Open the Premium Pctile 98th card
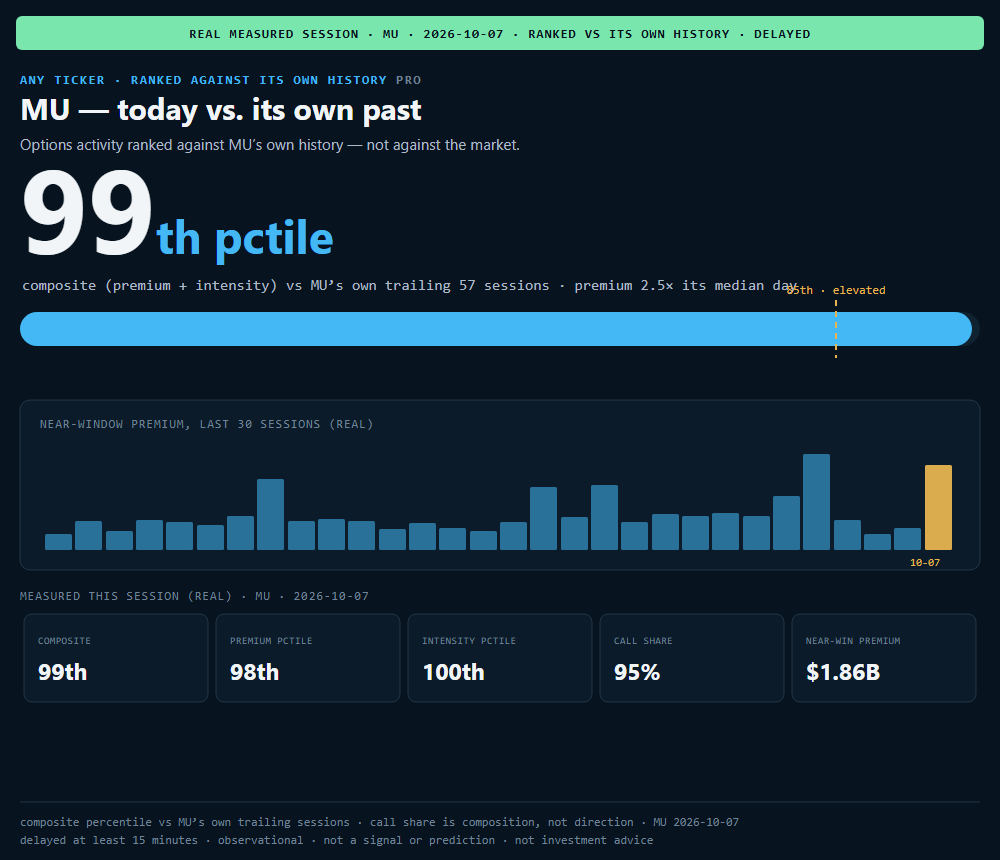The width and height of the screenshot is (1000, 860). pyautogui.click(x=308, y=658)
